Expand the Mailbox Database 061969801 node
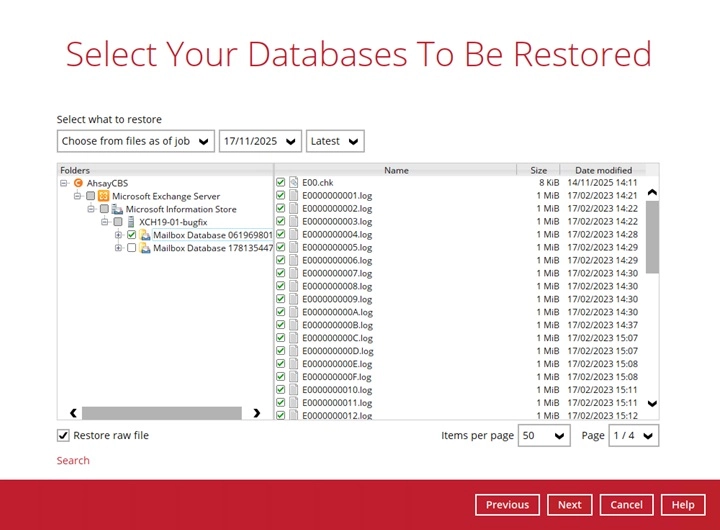This screenshot has width=720, height=530. point(118,235)
